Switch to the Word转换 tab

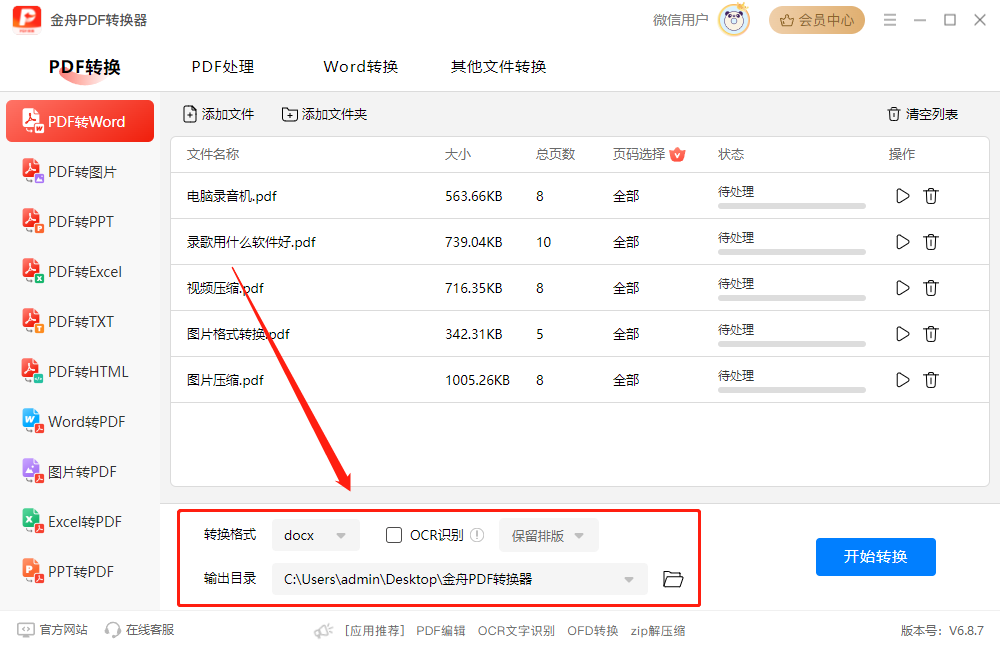(x=361, y=67)
